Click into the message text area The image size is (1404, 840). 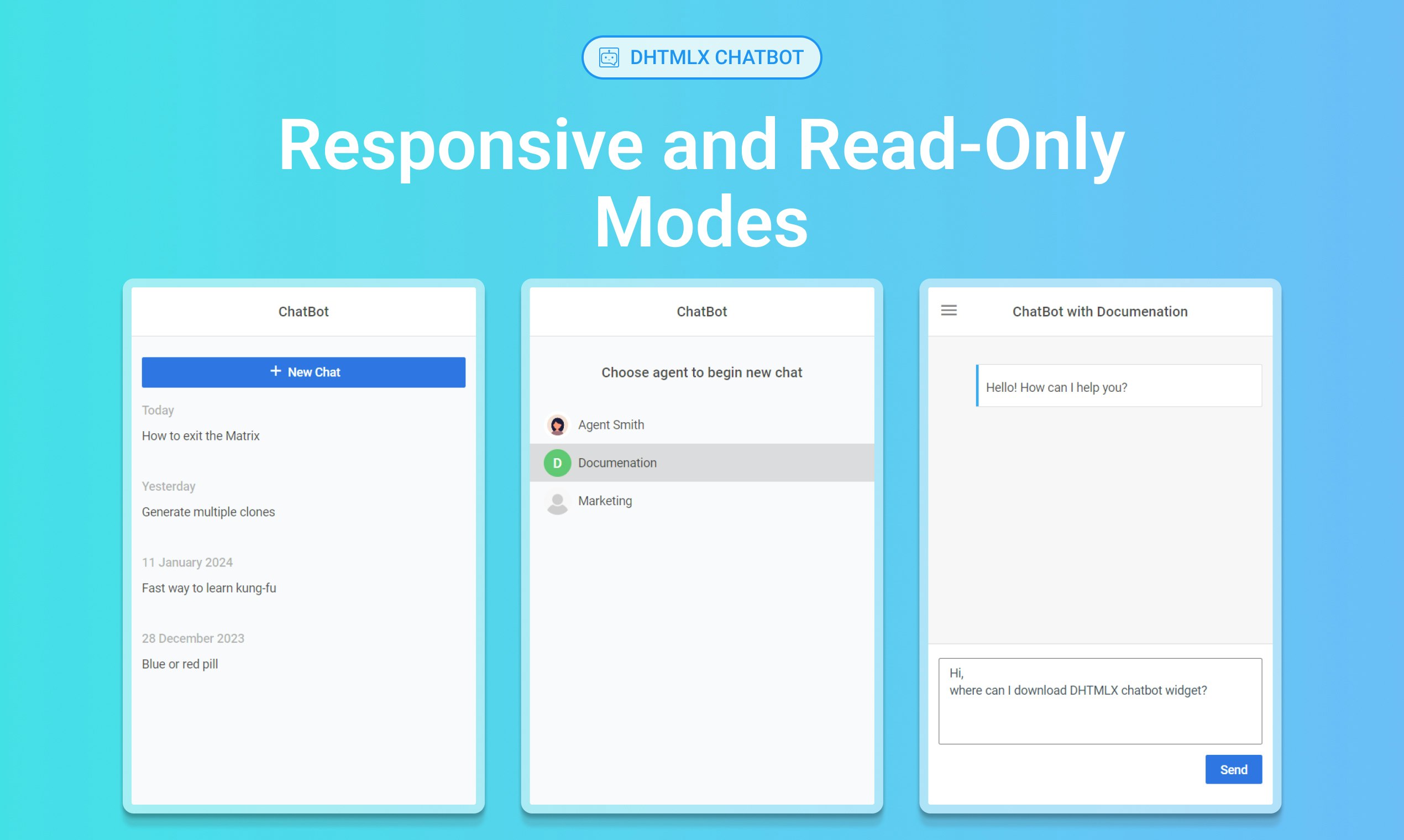[1099, 719]
